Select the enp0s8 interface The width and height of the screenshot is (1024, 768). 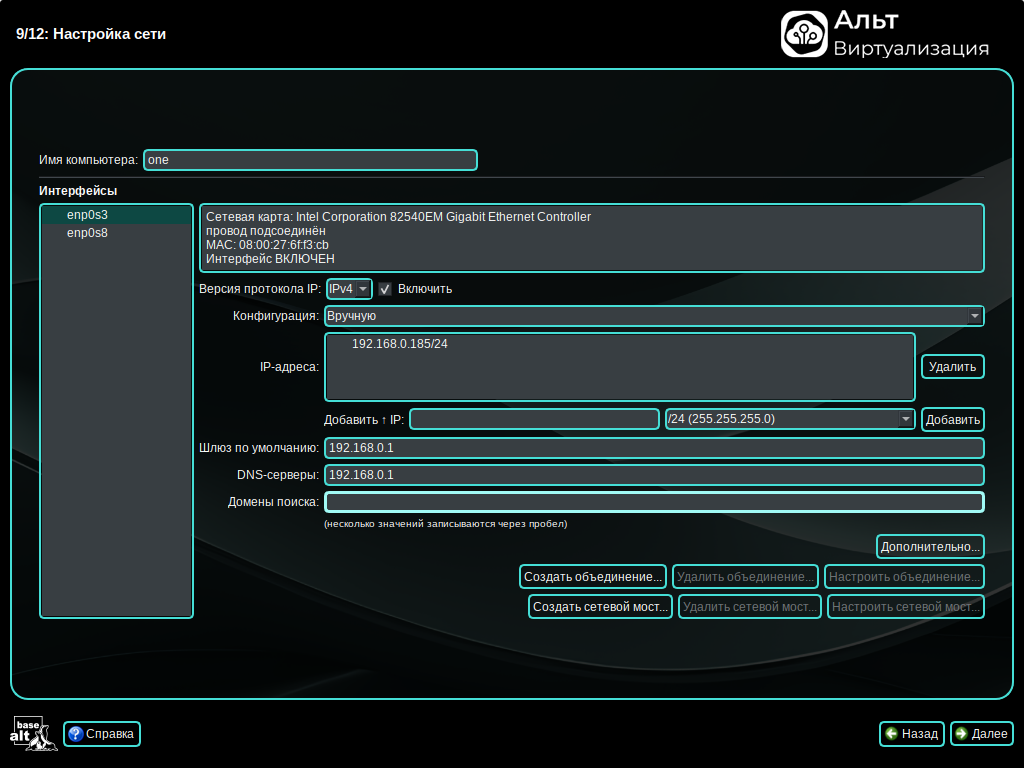point(87,233)
